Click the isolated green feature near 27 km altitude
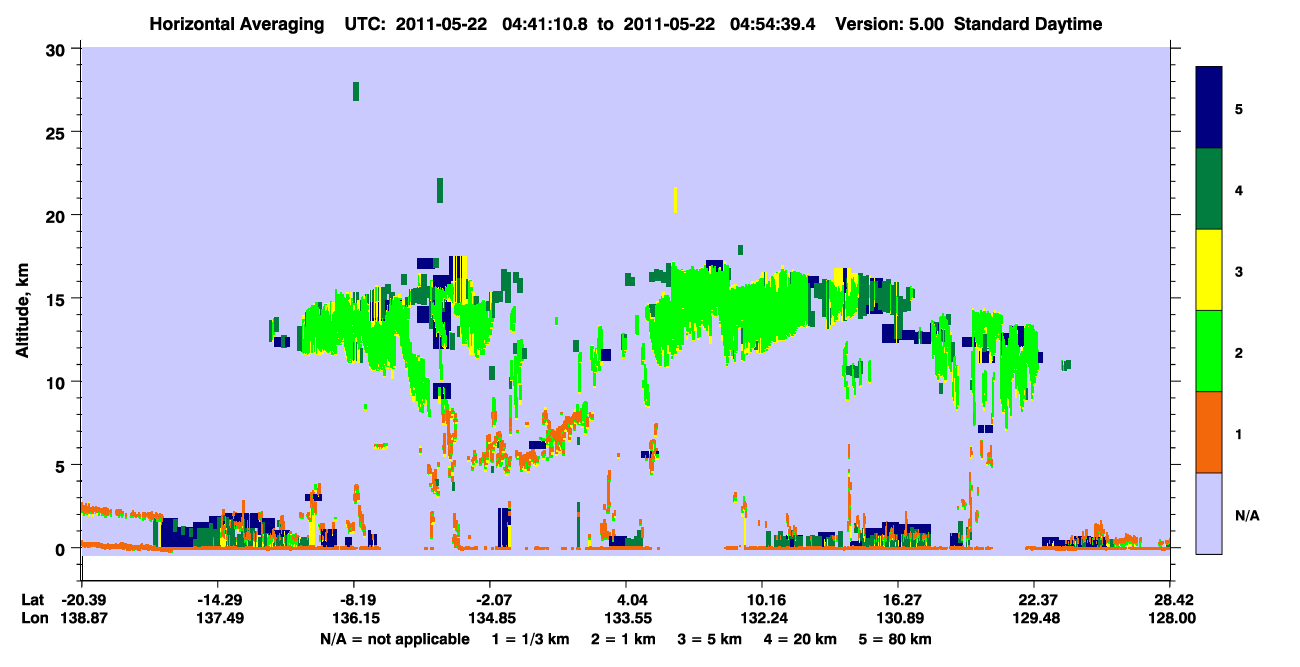 tap(355, 91)
